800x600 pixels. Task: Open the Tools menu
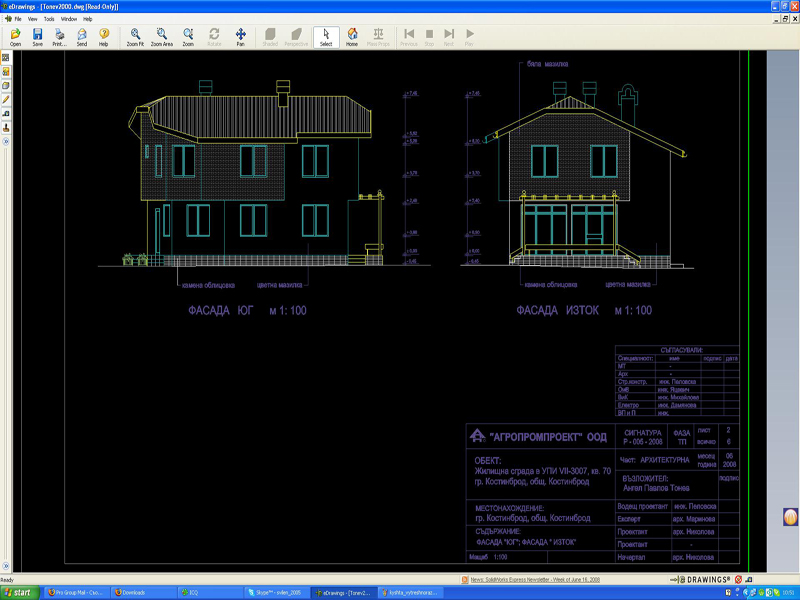pos(49,19)
